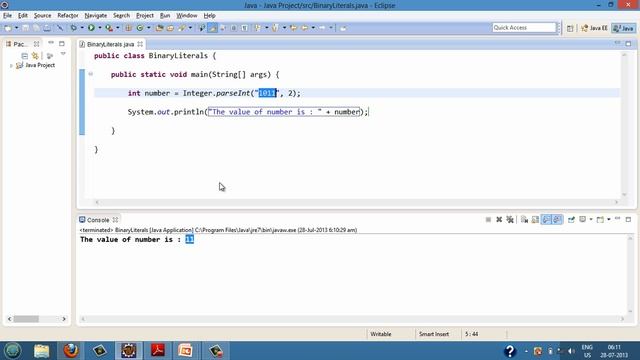Select the BinaryLiterals.java editor tab
This screenshot has width=640, height=360.
coord(110,44)
